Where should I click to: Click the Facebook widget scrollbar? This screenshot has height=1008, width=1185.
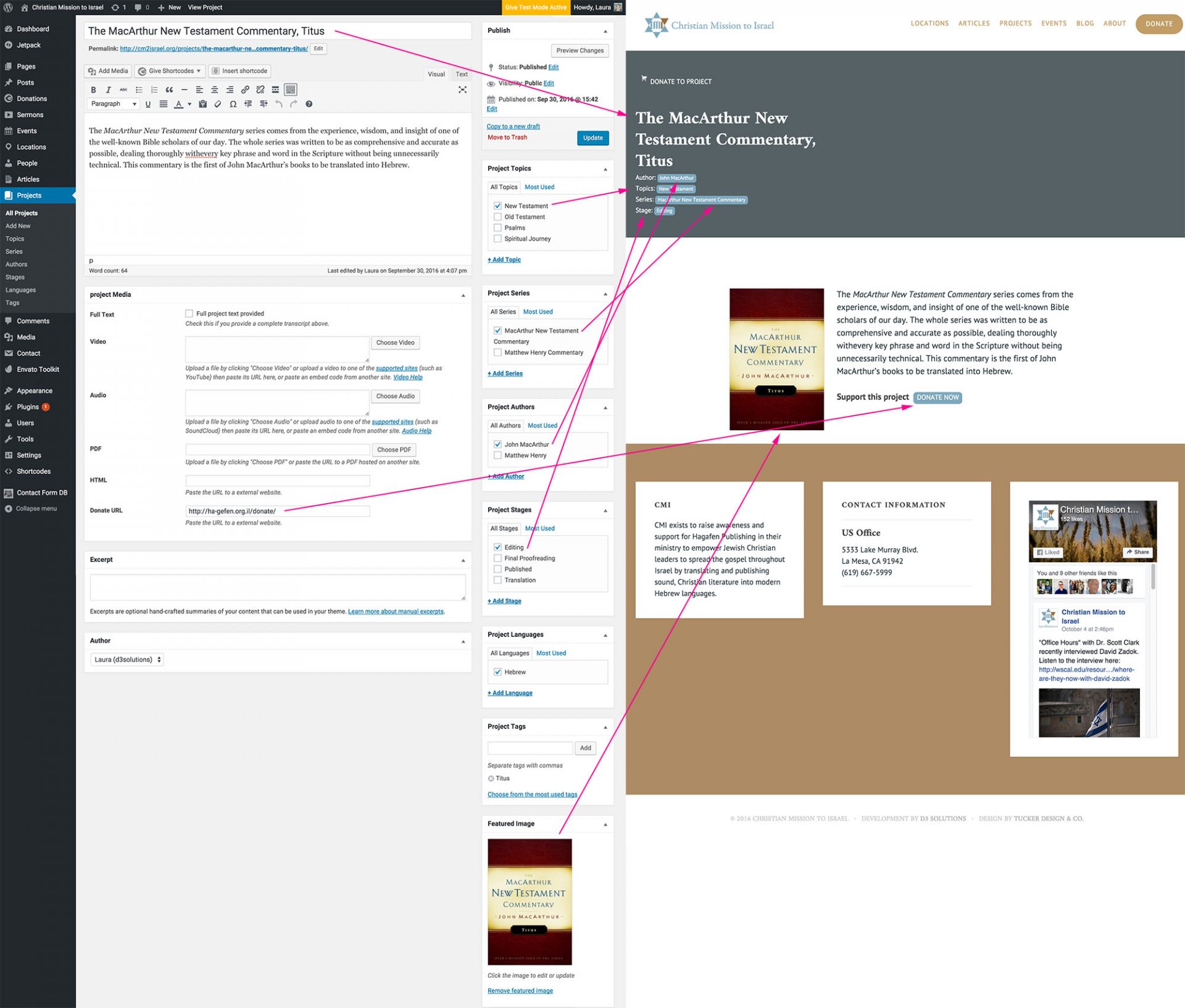coord(1152,576)
